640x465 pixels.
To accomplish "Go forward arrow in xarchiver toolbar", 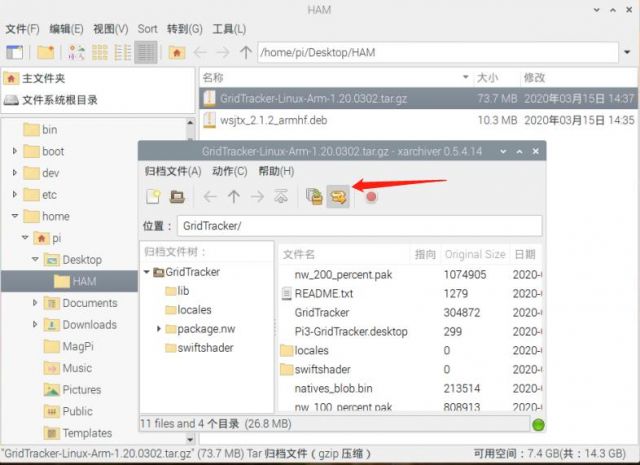I will point(257,197).
